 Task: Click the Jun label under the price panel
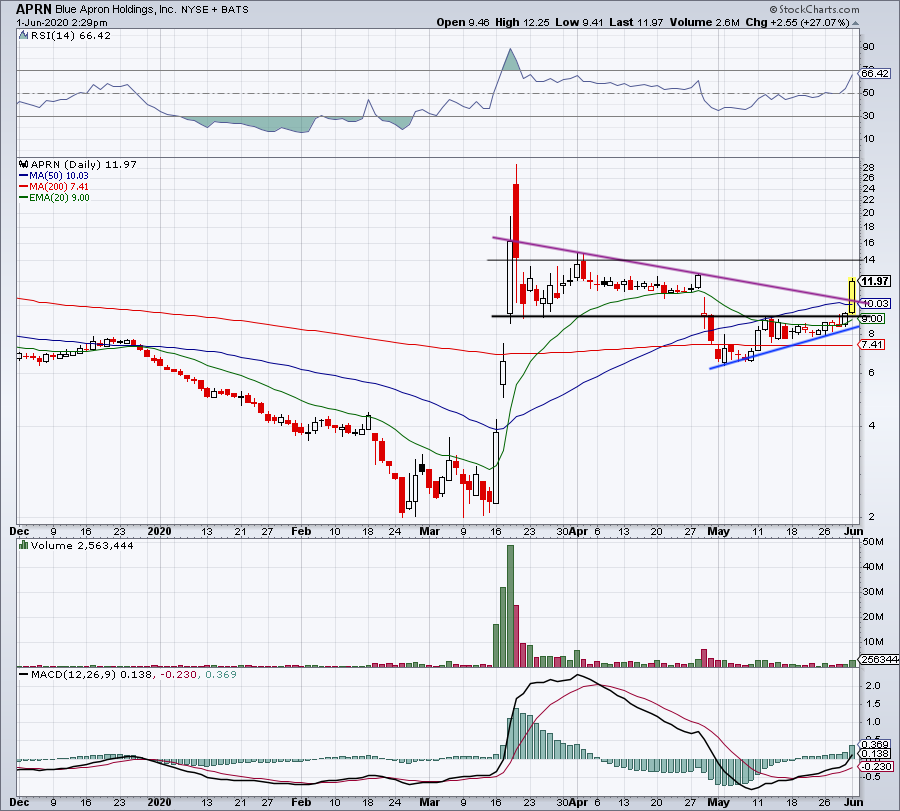854,531
